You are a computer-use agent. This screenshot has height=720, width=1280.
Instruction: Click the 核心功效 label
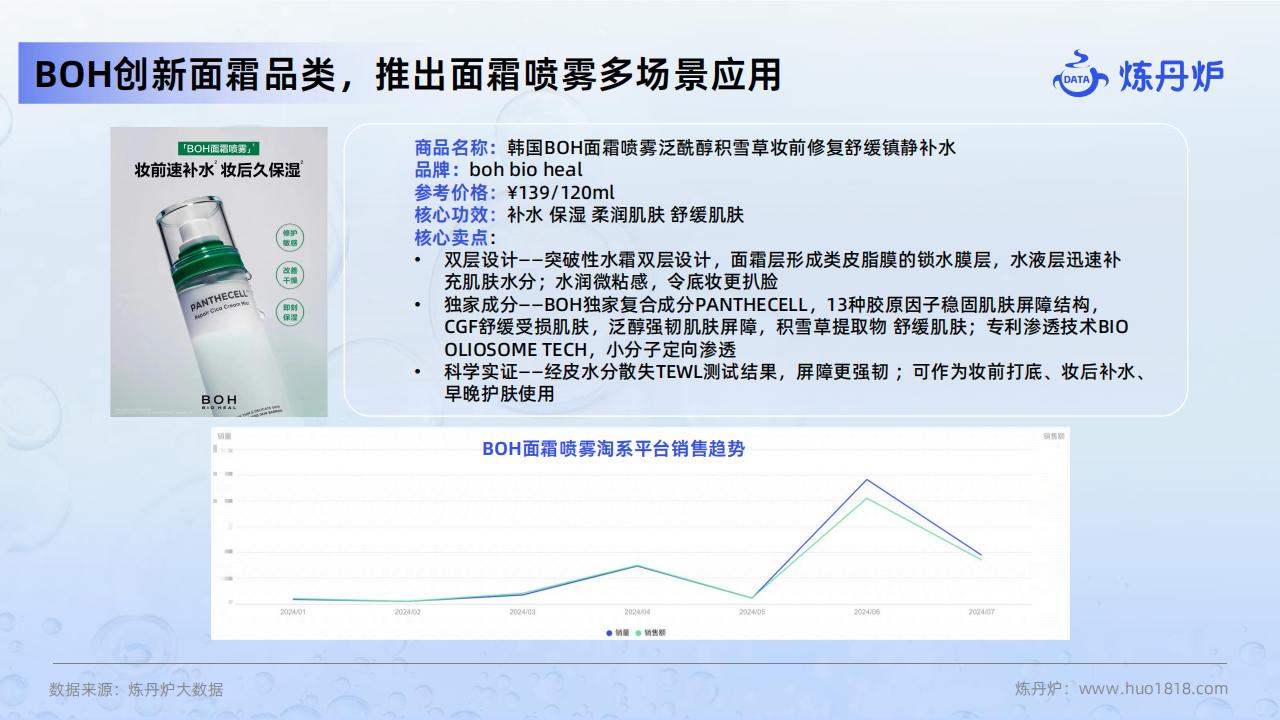point(455,214)
